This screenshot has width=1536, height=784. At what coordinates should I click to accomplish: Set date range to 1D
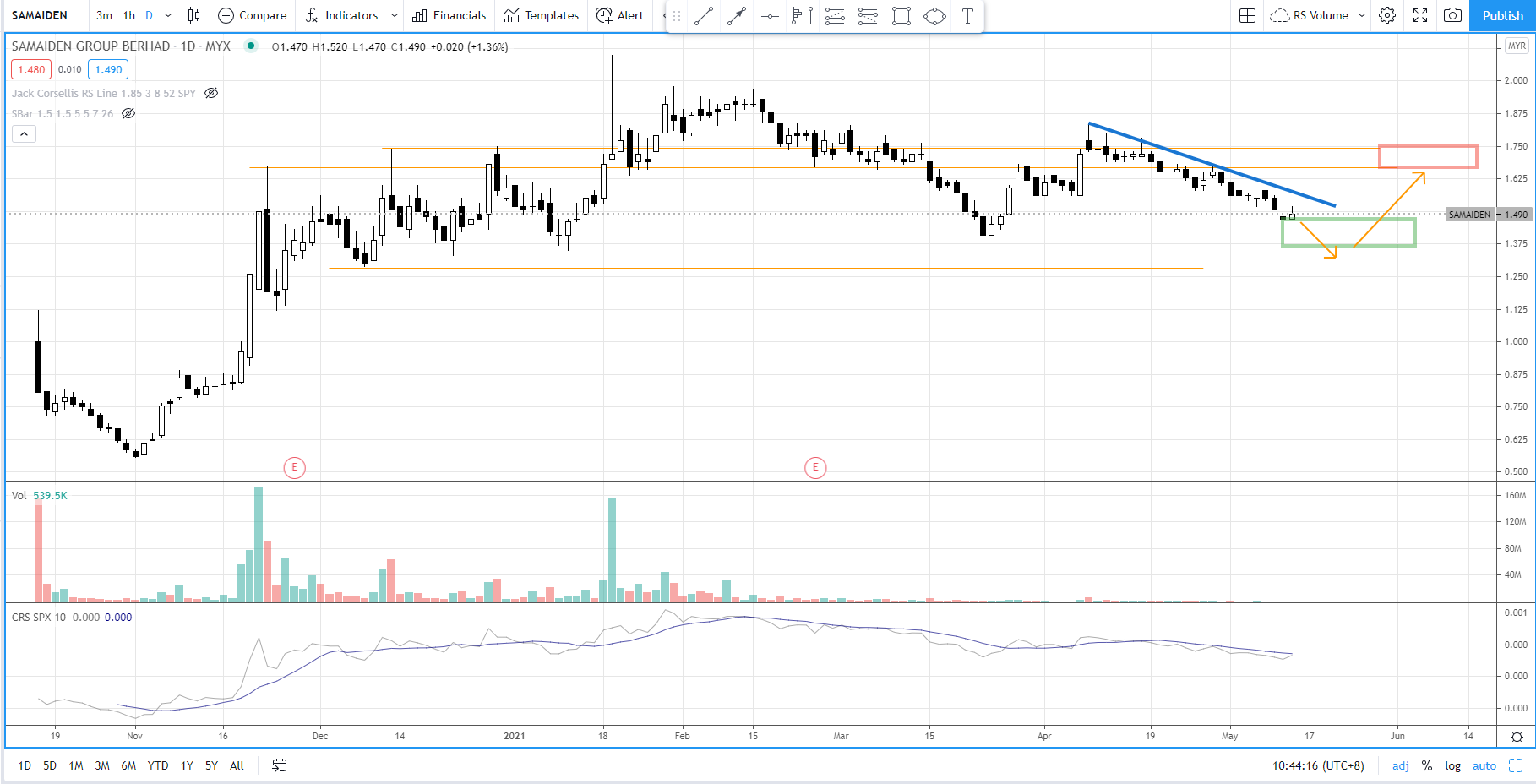pos(25,765)
